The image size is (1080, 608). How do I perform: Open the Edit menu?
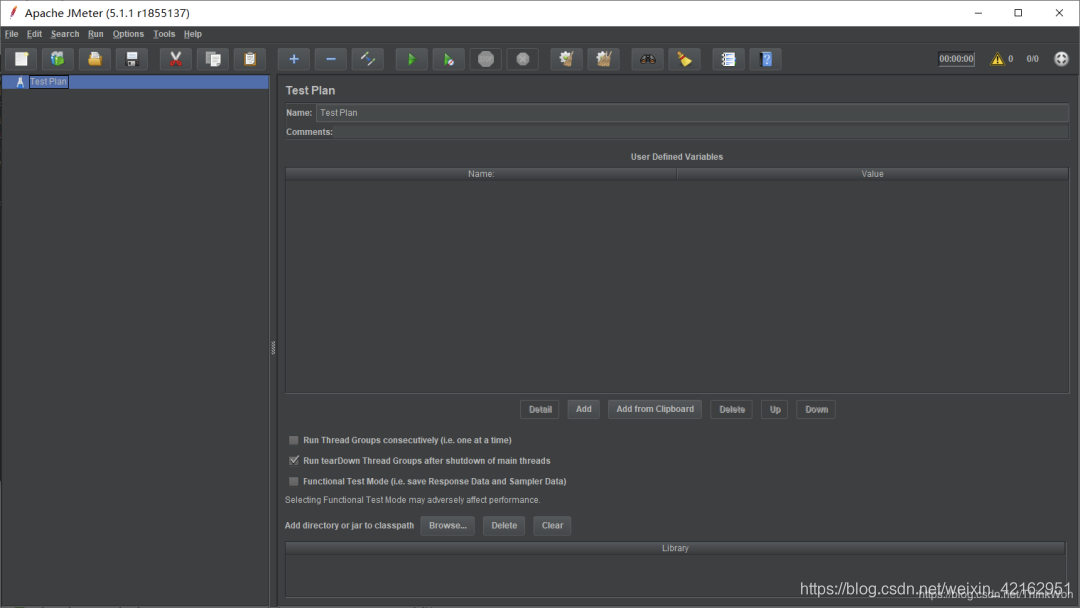coord(34,34)
